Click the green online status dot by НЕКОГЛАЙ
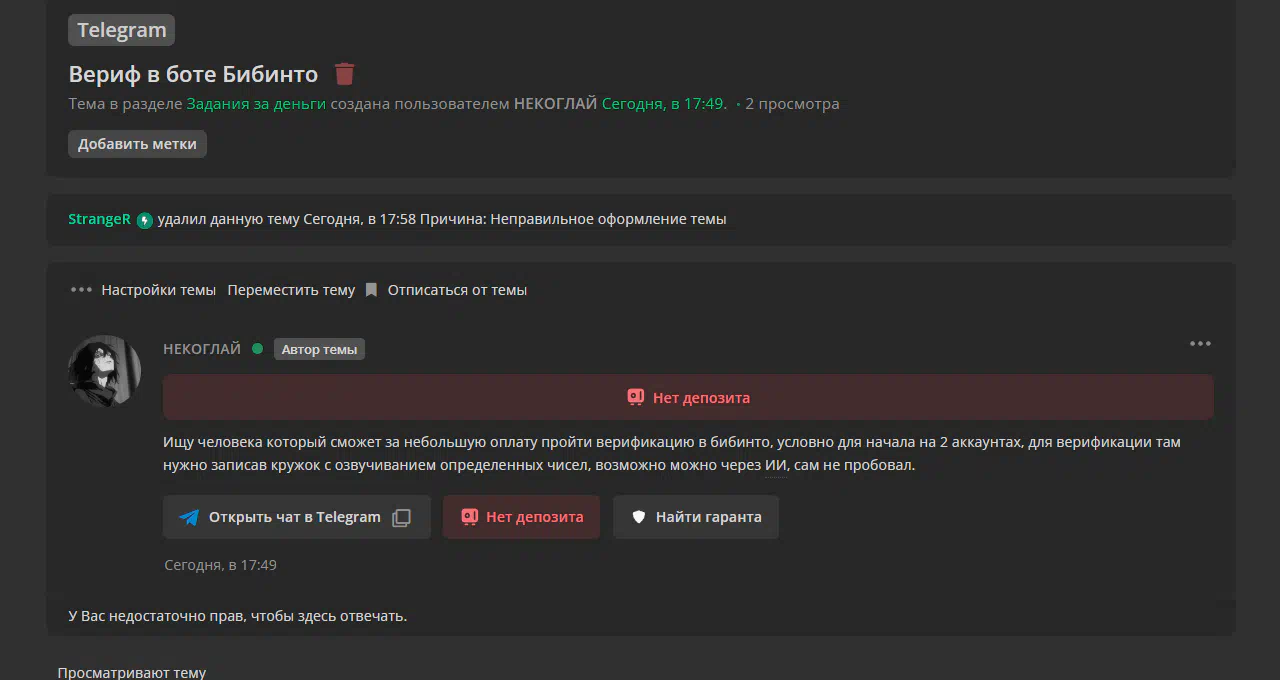Viewport: 1280px width, 680px height. coord(258,349)
